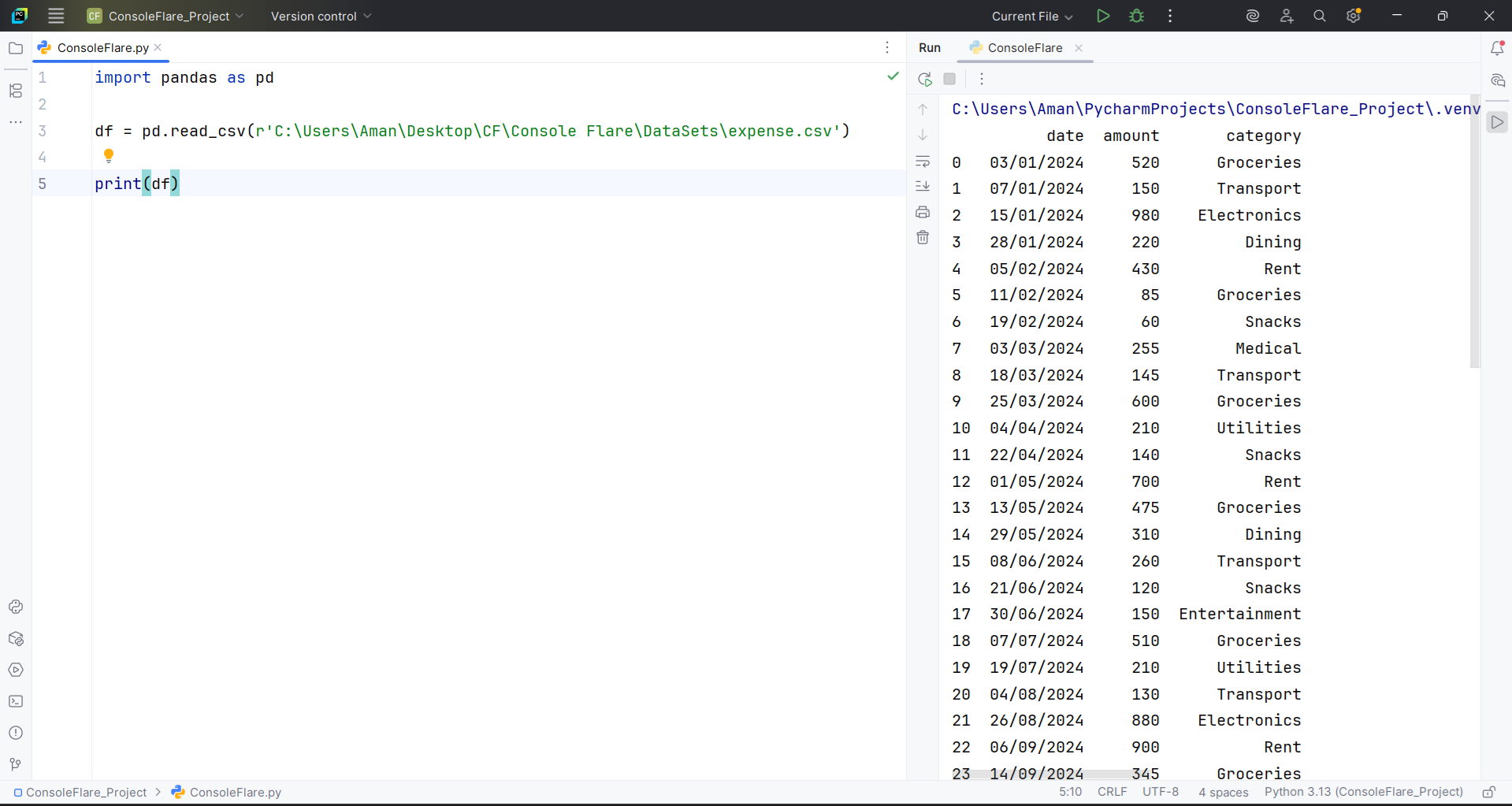
Task: Open the ConsoleFlare_Project breadcrumb dropdown
Action: click(x=86, y=793)
